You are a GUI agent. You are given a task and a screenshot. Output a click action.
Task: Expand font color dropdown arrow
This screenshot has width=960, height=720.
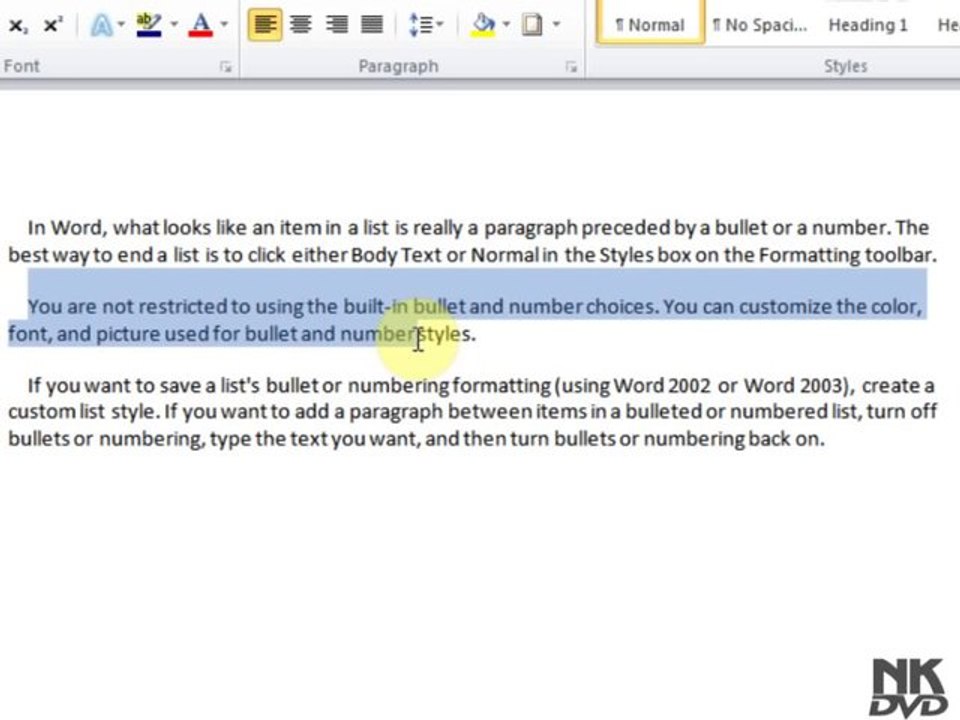[224, 24]
